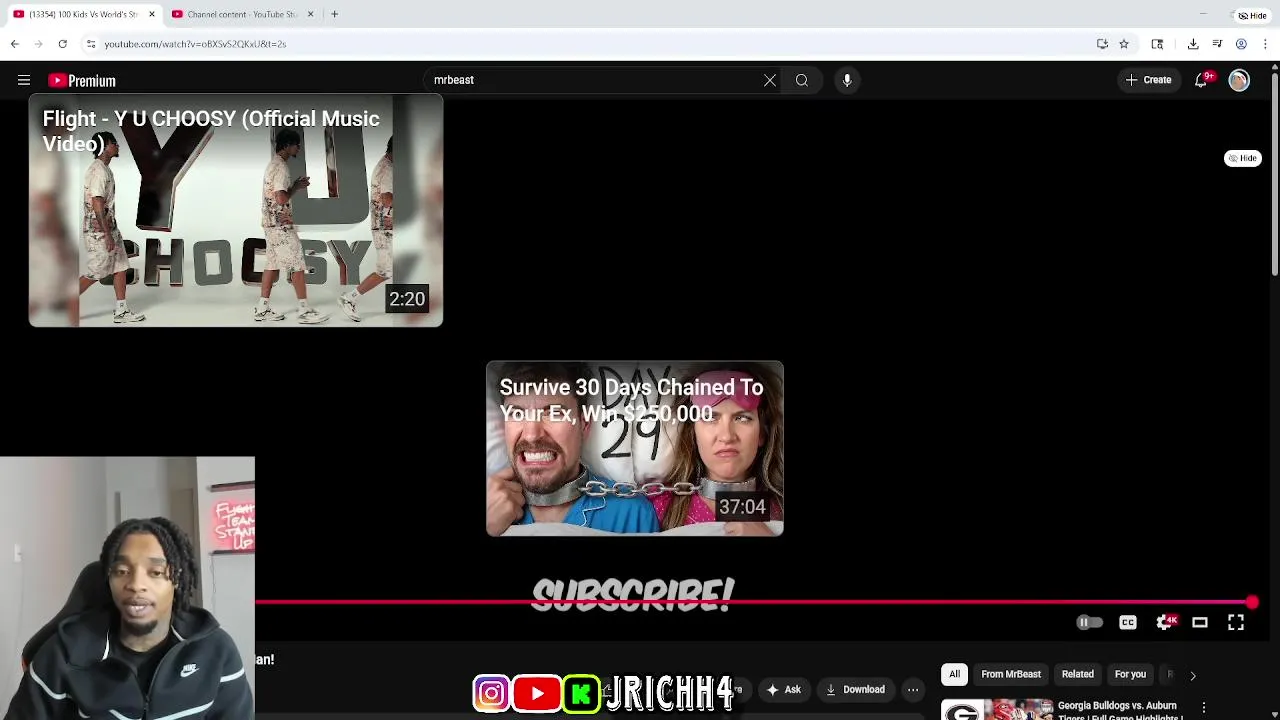Close the 100 Kids Vs World's tab

point(152,14)
